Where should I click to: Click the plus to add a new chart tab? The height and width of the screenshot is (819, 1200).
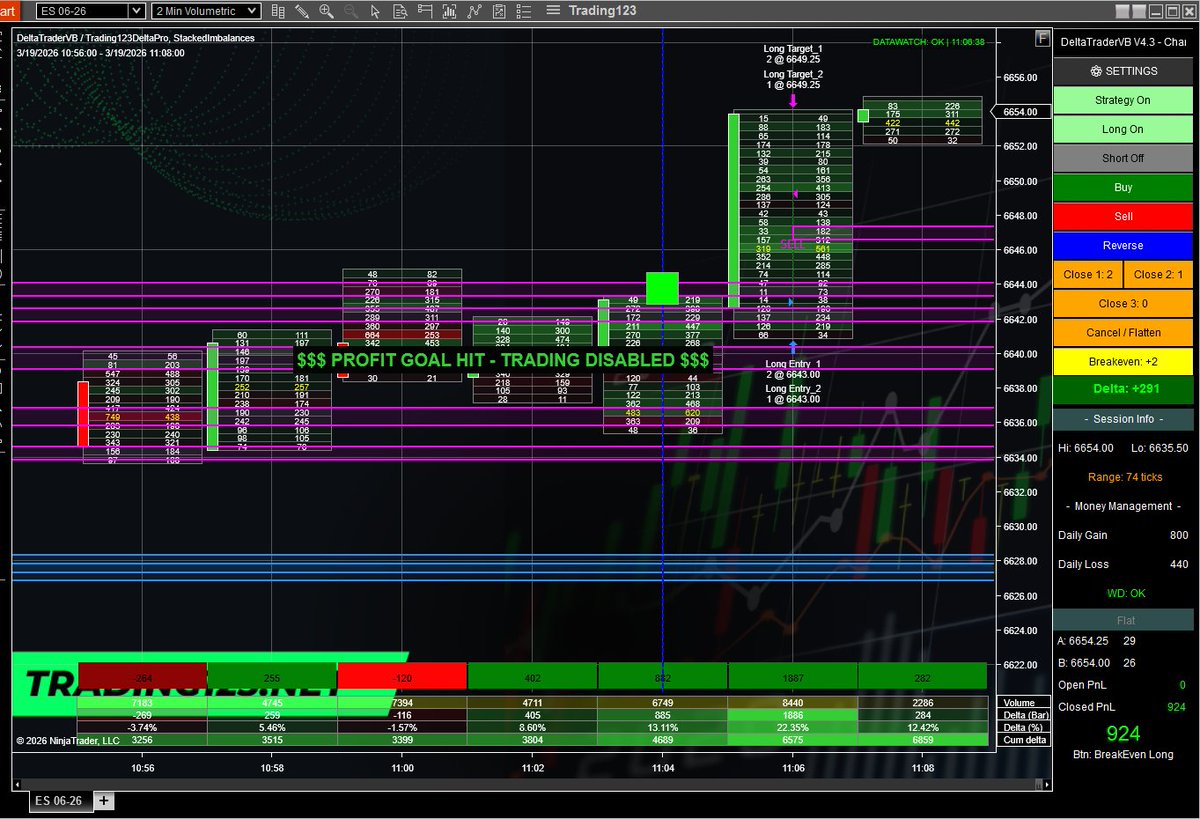click(101, 800)
